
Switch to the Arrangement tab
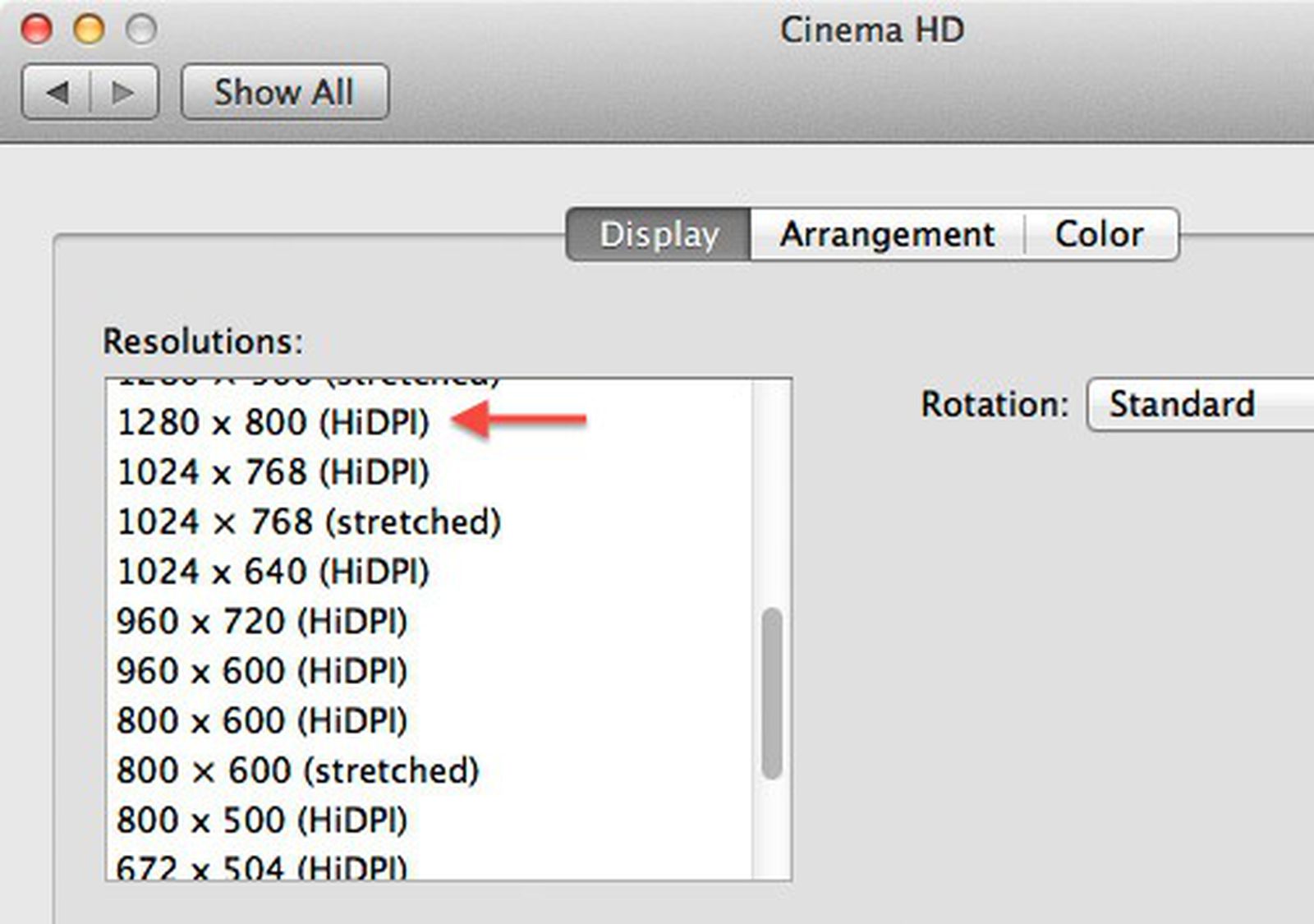(x=887, y=233)
